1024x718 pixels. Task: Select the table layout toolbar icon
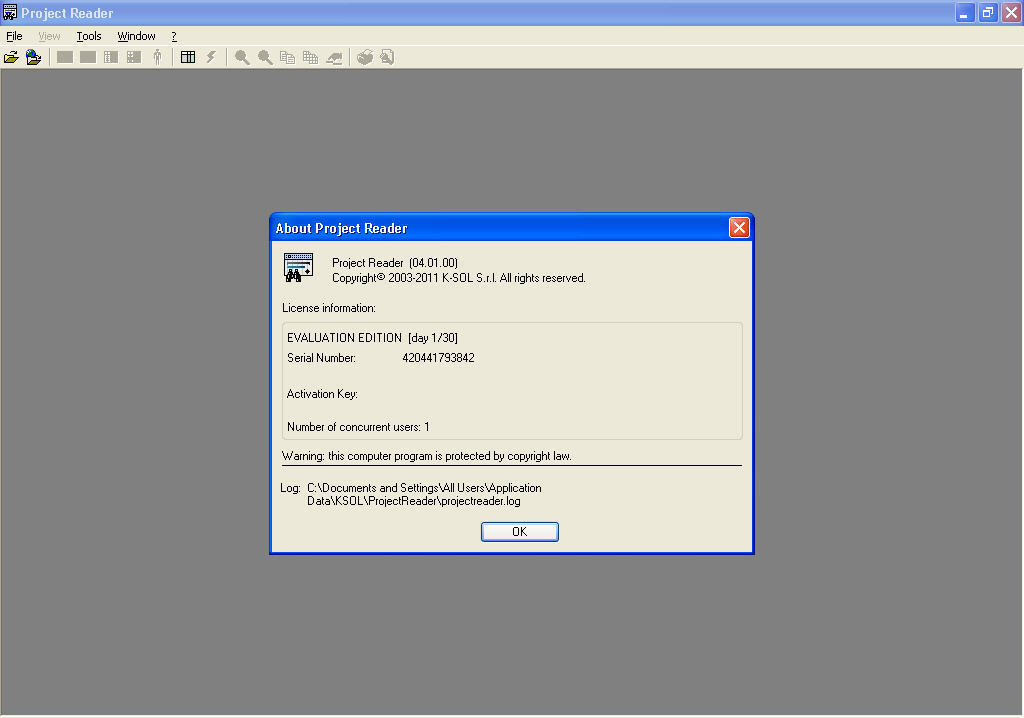[188, 57]
